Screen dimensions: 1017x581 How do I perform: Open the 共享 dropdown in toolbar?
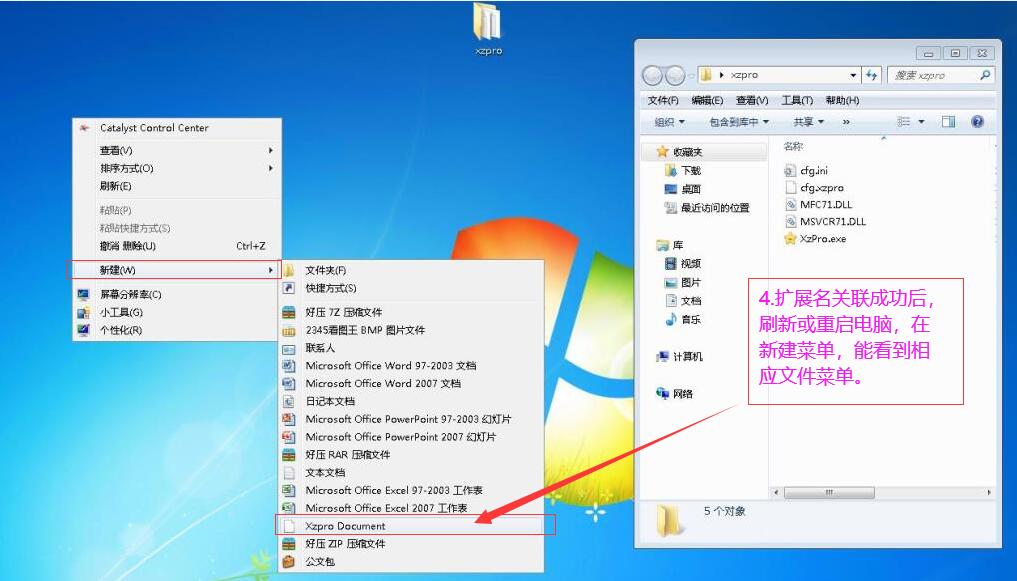click(808, 121)
